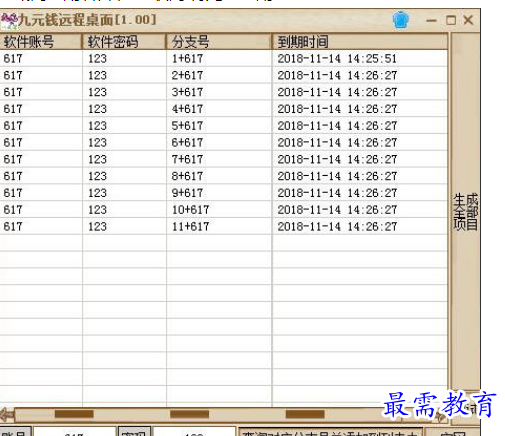This screenshot has height=436, width=505.
Task: Click the vertical 生成全部项目 button
Action: point(465,212)
